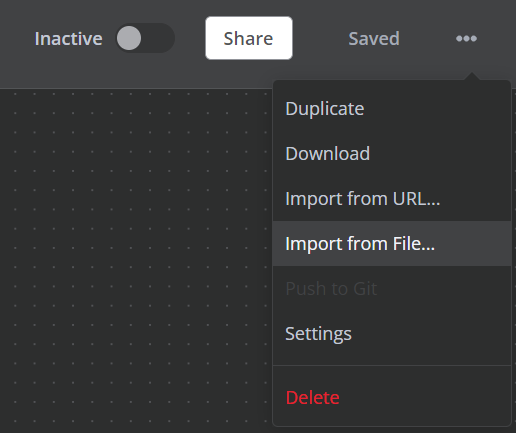This screenshot has width=516, height=433.
Task: Close the menu via the ellipsis icon
Action: (466, 38)
